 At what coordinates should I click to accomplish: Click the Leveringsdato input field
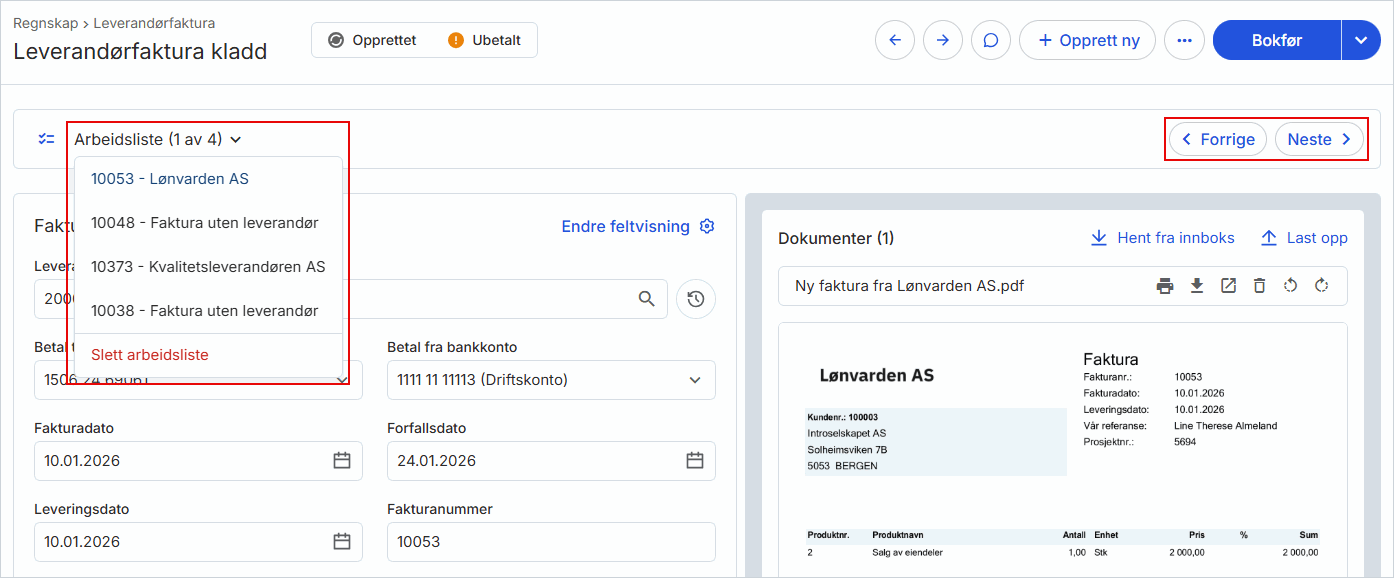pos(198,542)
